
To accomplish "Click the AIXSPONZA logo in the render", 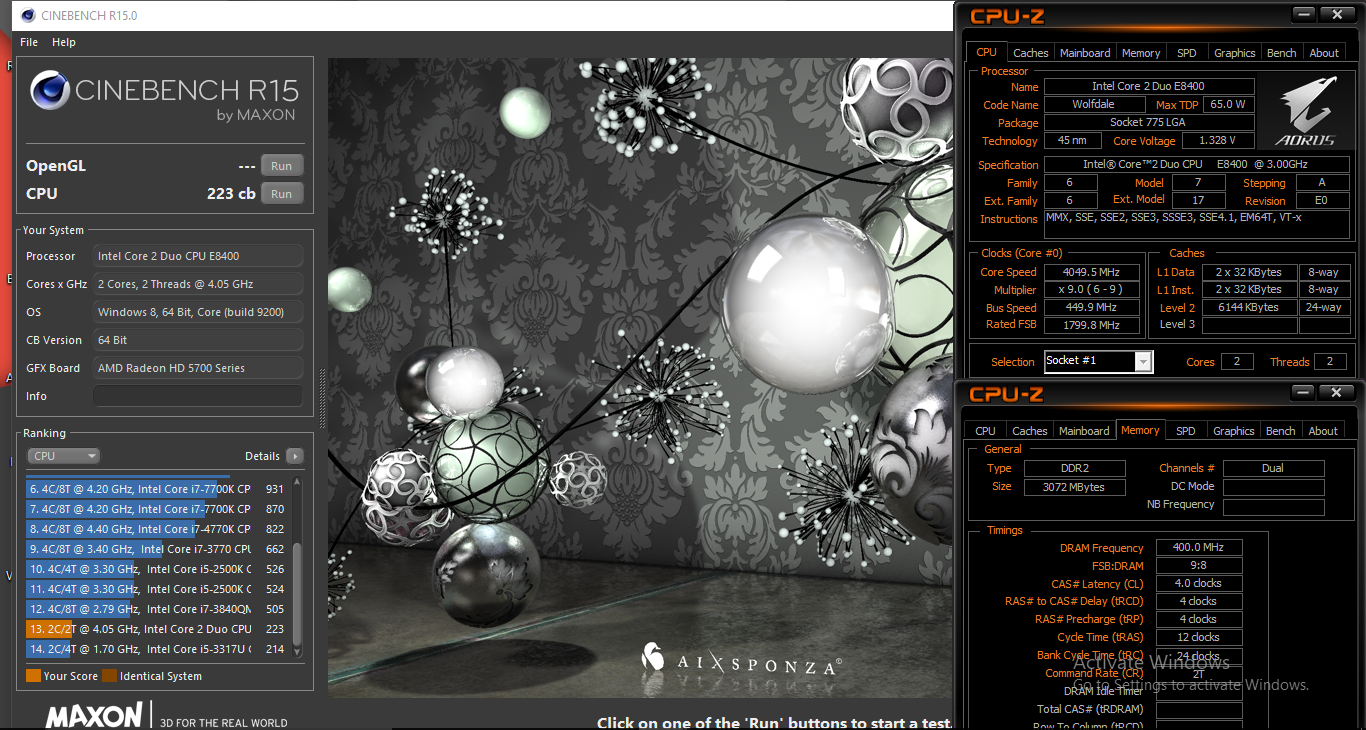I will pyautogui.click(x=740, y=660).
